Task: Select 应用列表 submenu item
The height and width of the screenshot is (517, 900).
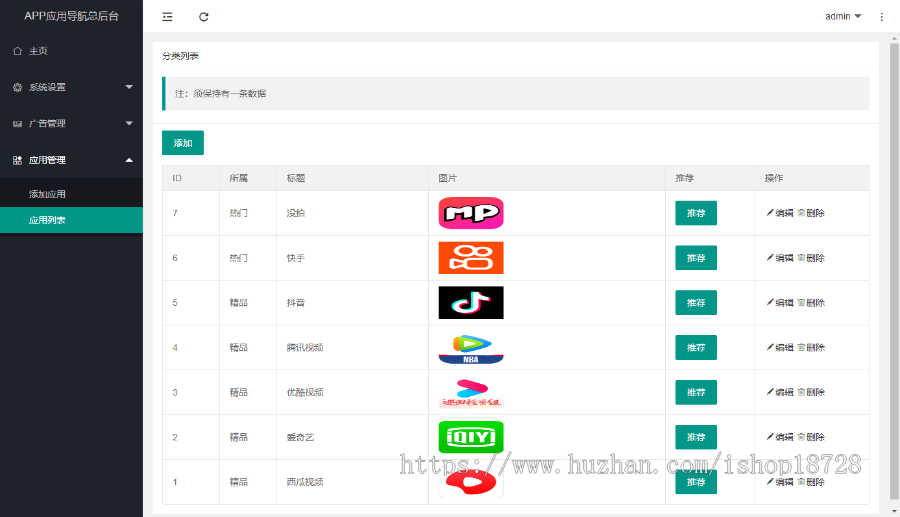Action: (71, 220)
